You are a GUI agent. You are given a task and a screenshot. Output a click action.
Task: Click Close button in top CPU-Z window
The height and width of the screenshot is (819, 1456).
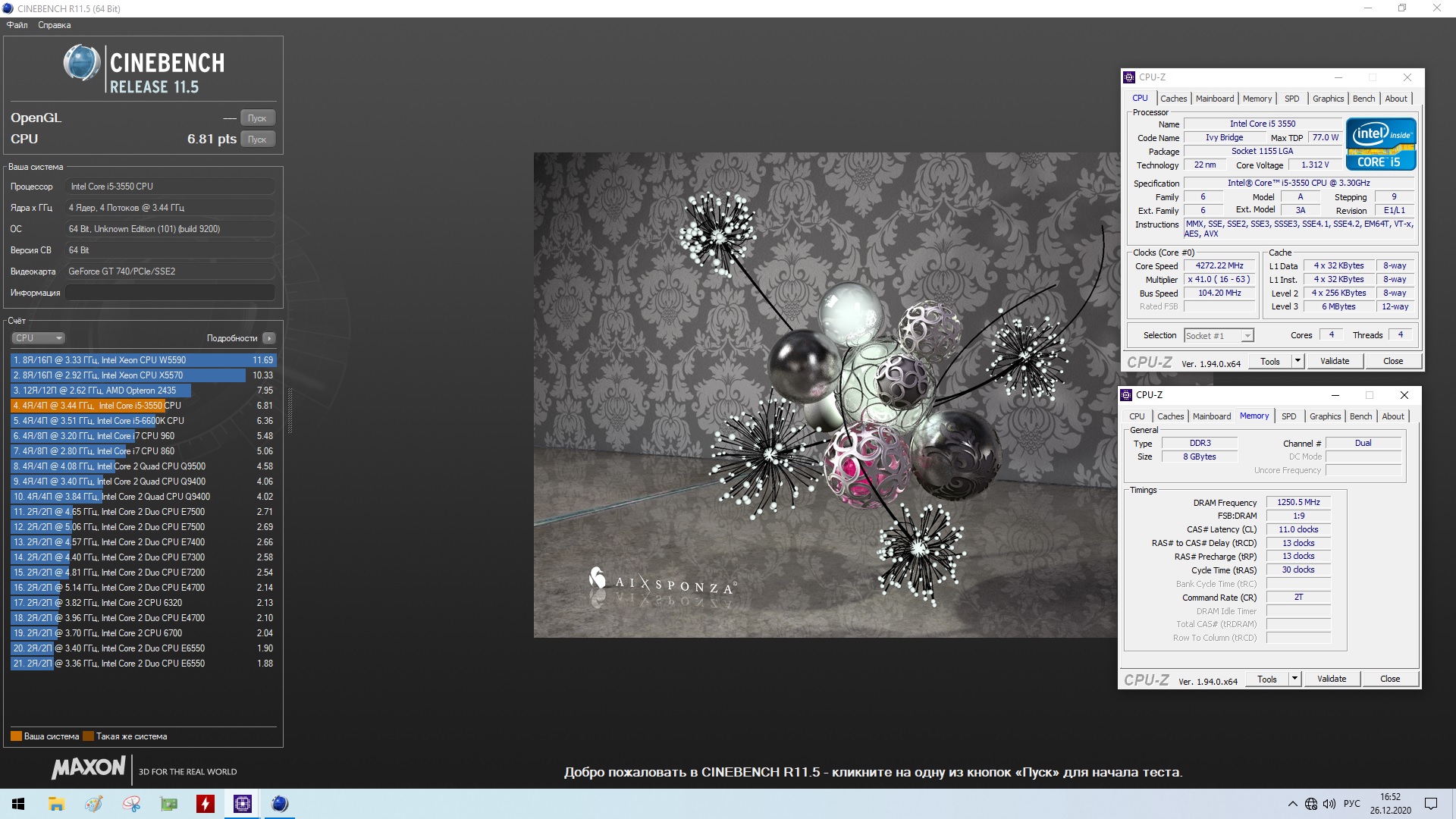coord(1393,362)
